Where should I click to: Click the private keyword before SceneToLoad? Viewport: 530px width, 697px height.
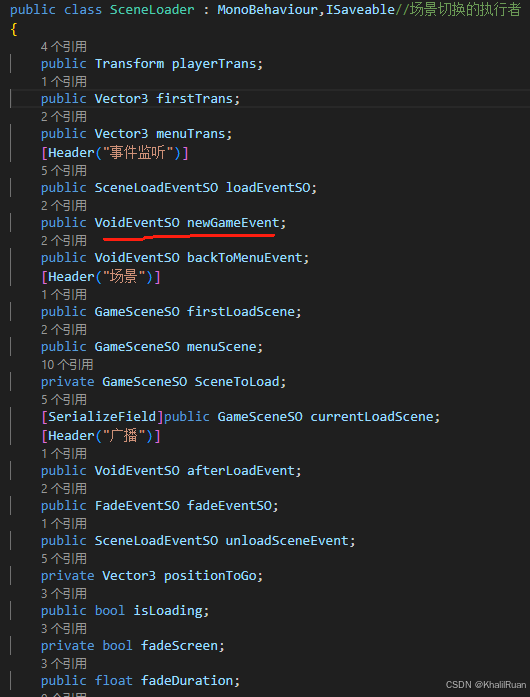point(68,382)
